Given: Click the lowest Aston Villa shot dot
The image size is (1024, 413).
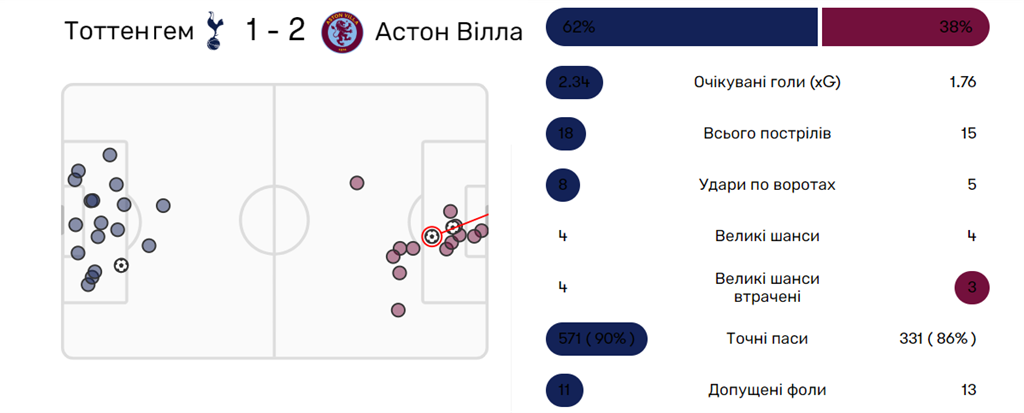Looking at the screenshot, I should [x=398, y=310].
